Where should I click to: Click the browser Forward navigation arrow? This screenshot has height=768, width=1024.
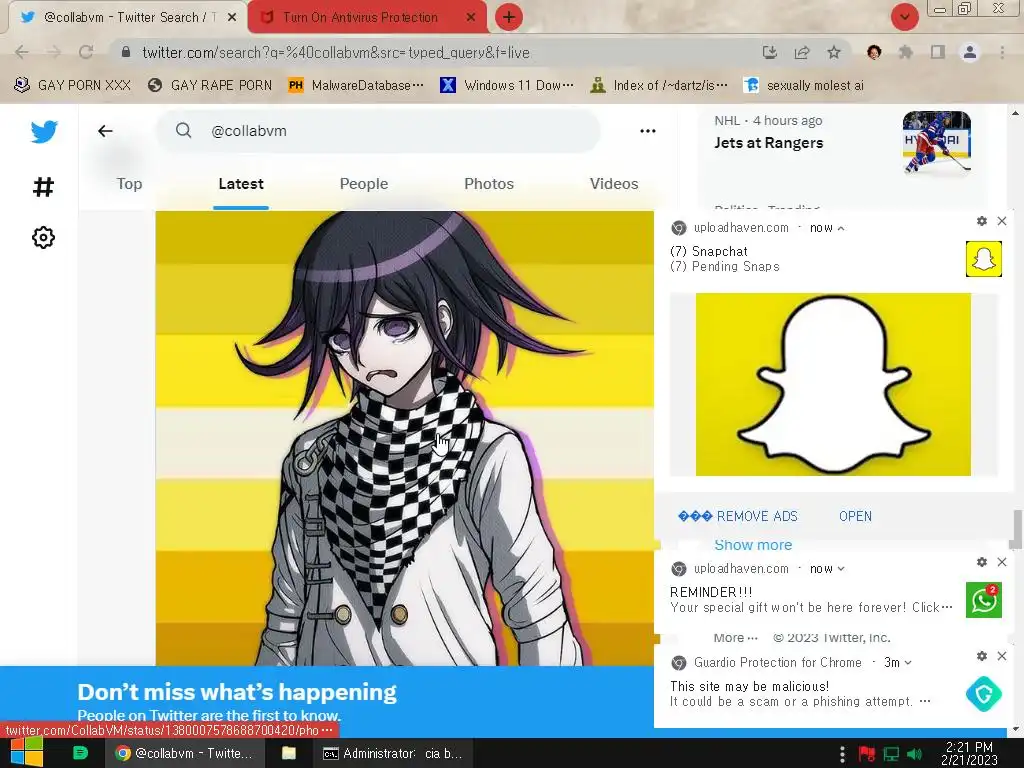(54, 52)
